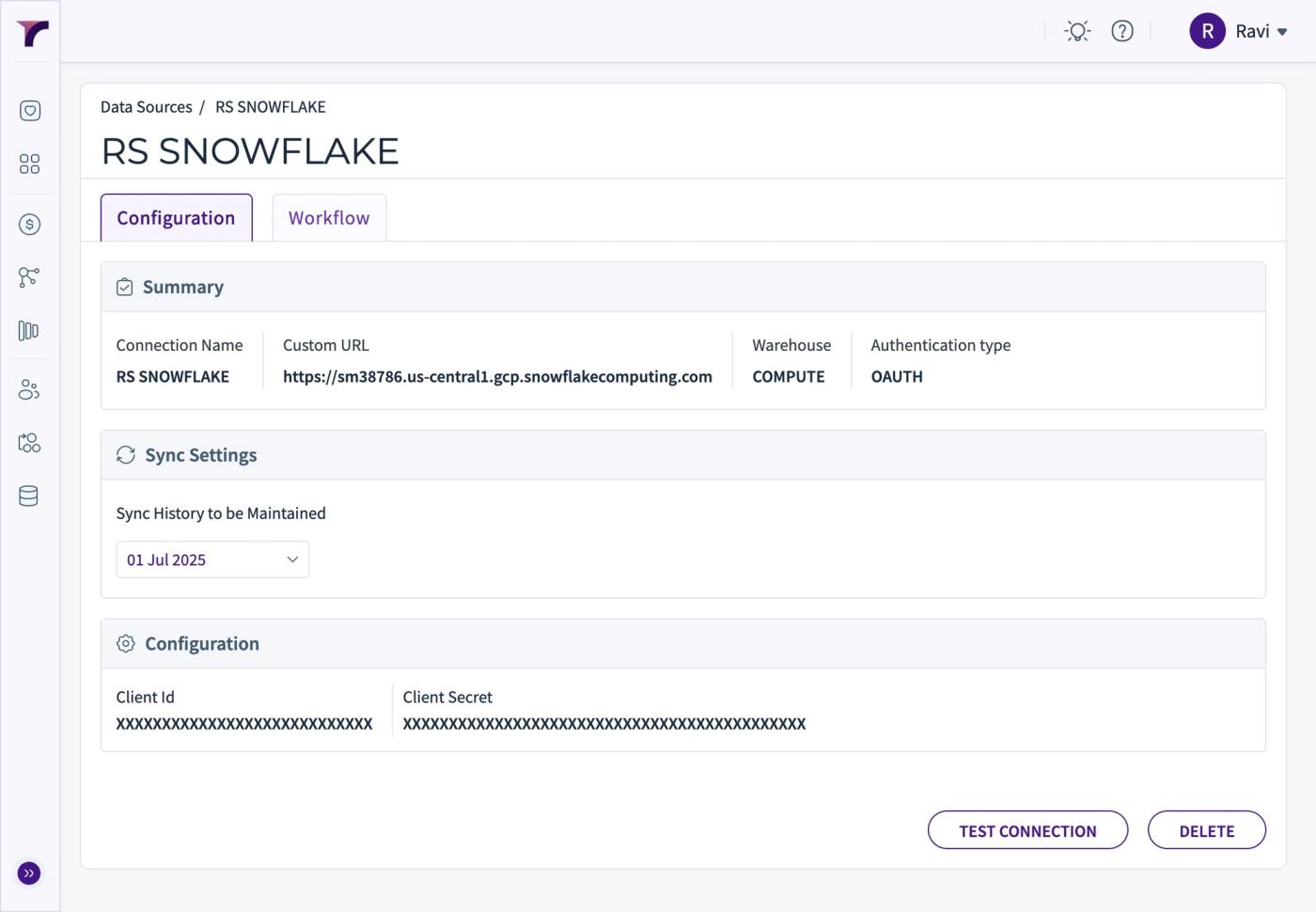This screenshot has height=912, width=1316.
Task: Click the Connection Name label
Action: point(180,345)
